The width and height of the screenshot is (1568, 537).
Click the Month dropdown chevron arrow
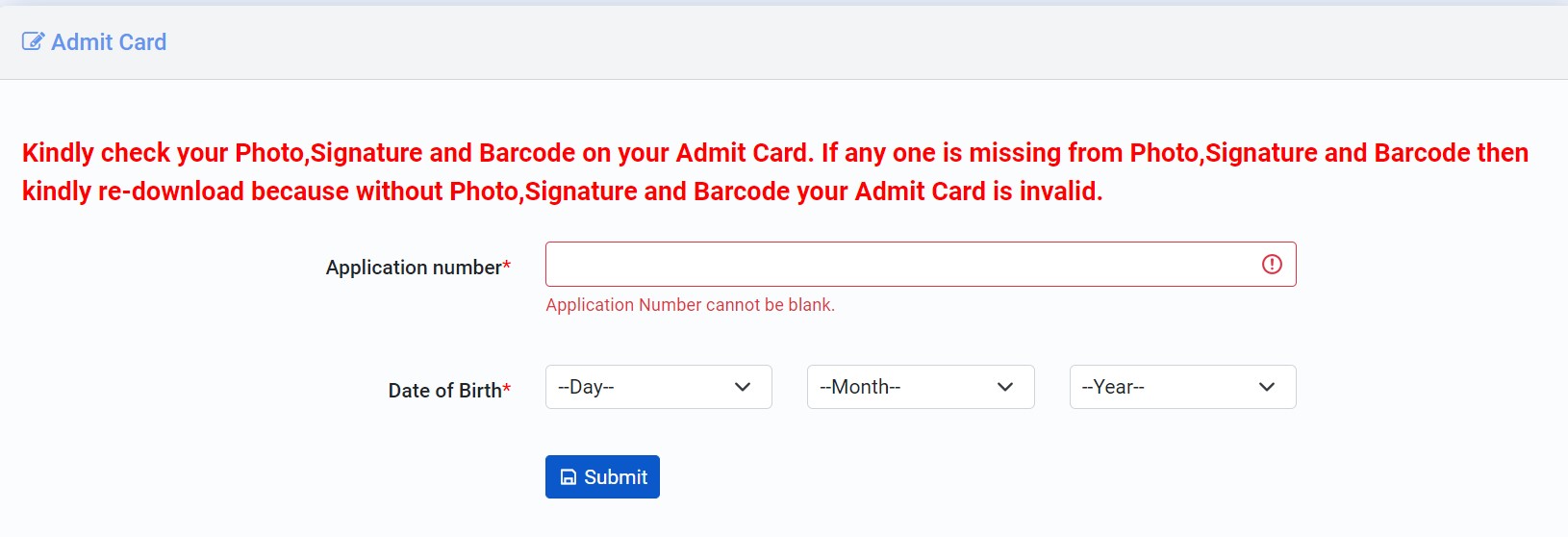[1005, 387]
